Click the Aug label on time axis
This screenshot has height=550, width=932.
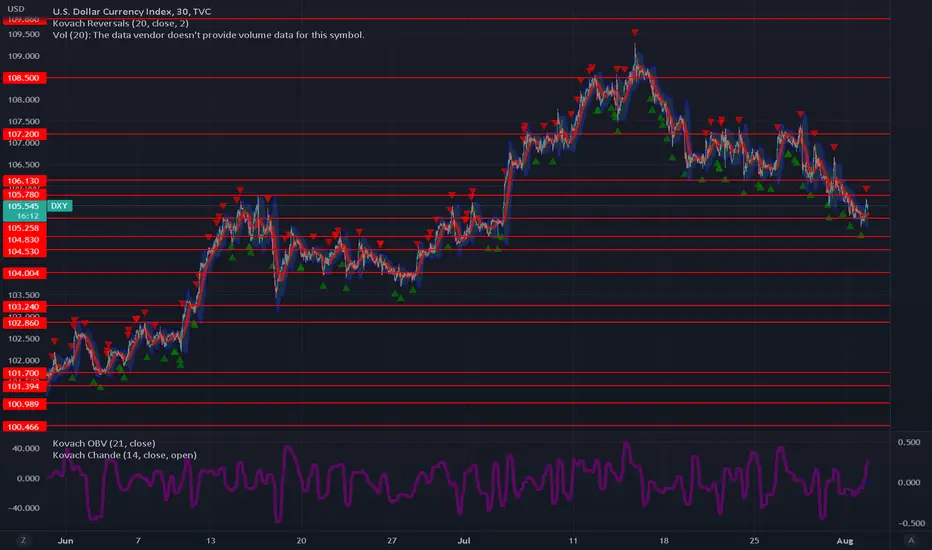[x=845, y=540]
